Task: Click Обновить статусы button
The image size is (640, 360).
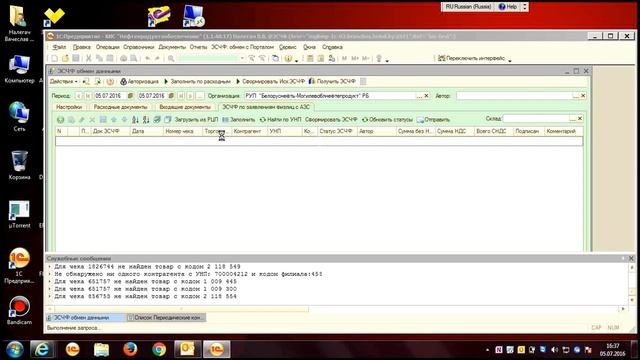Action: click(387, 120)
